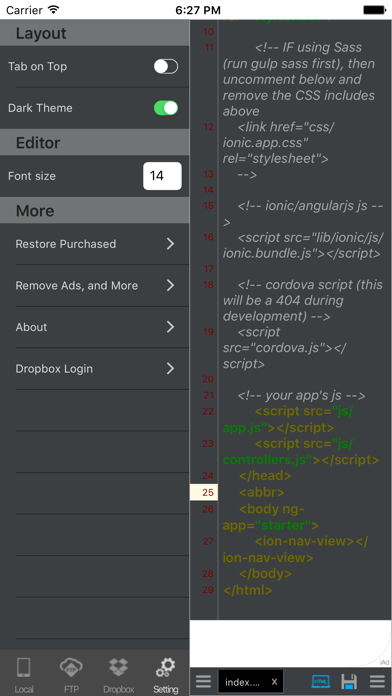
Task: Click the </body> tag on line 28
Action: 265,574
